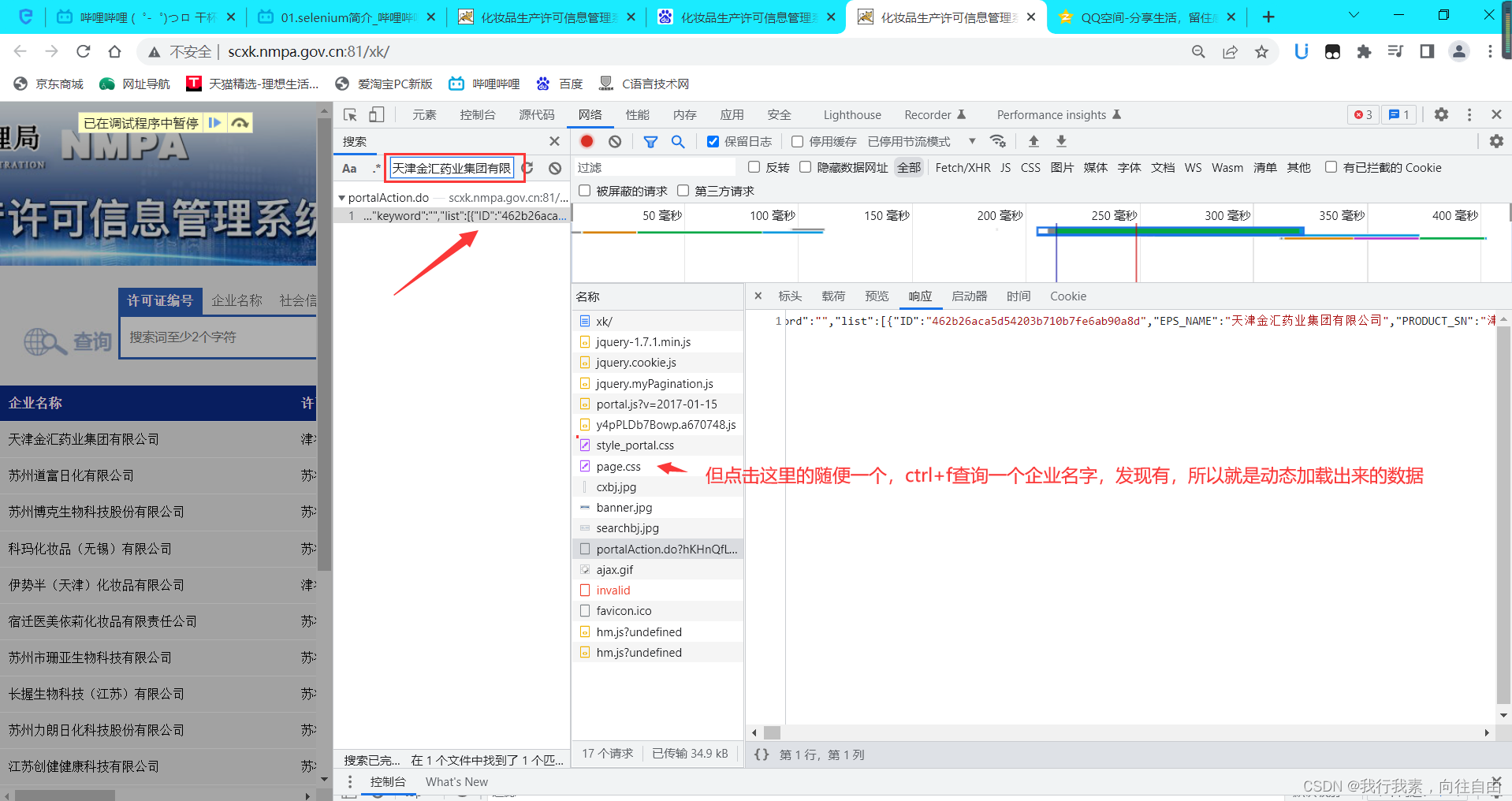
Task: Select portalAction.do request row
Action: (x=657, y=549)
